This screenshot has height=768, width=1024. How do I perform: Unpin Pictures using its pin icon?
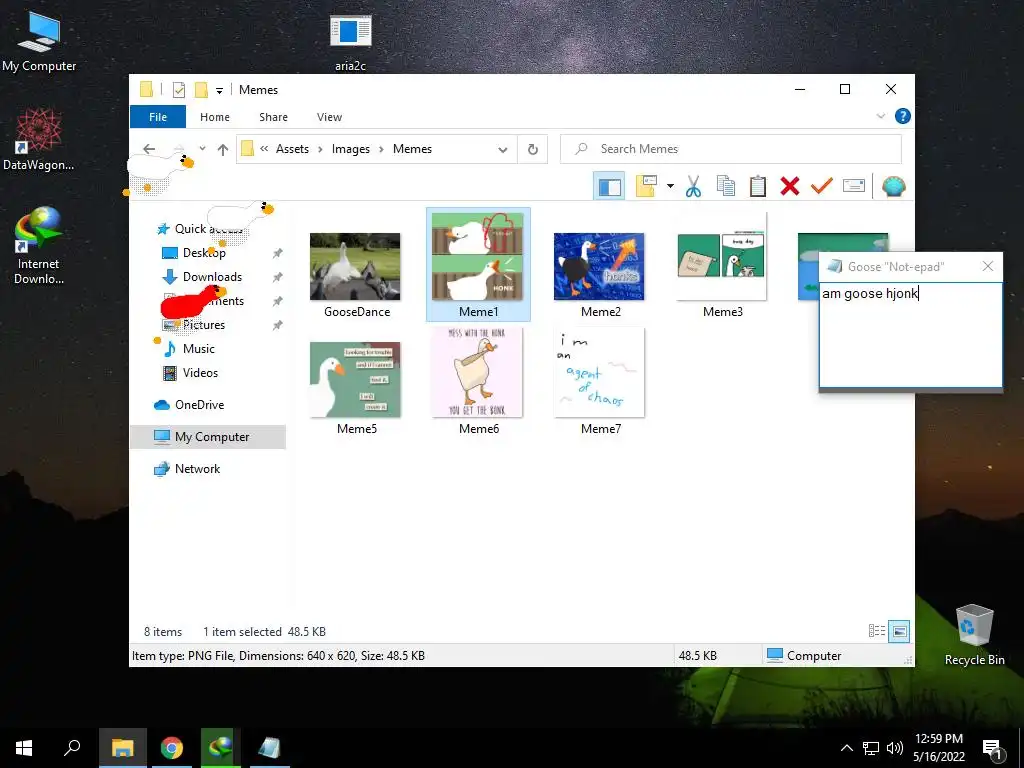pyautogui.click(x=278, y=325)
